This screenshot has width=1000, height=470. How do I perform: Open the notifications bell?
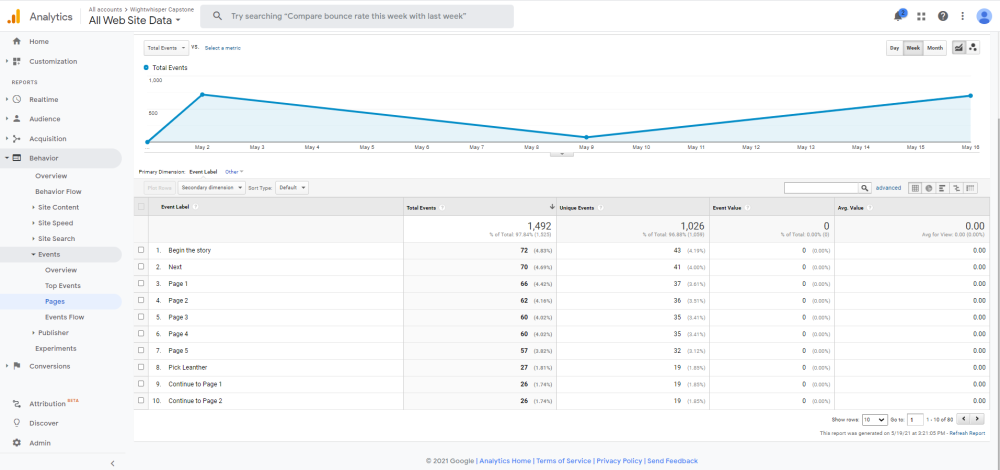899,16
